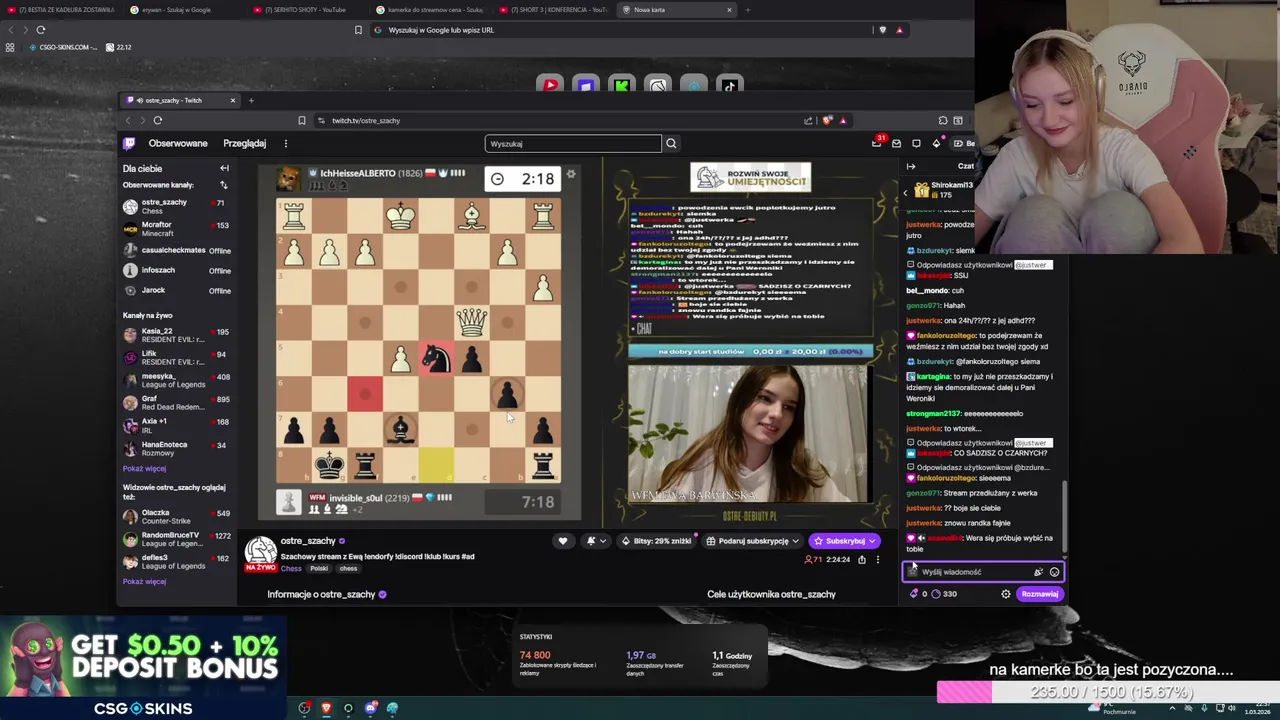The height and width of the screenshot is (720, 1280).
Task: Reload the twitch.tv page
Action: [x=158, y=120]
